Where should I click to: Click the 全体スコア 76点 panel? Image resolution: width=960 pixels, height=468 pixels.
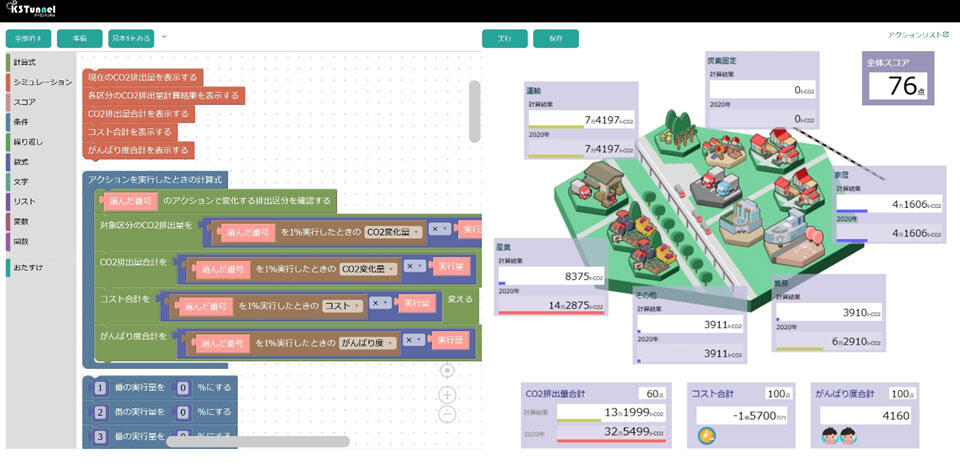[x=898, y=78]
